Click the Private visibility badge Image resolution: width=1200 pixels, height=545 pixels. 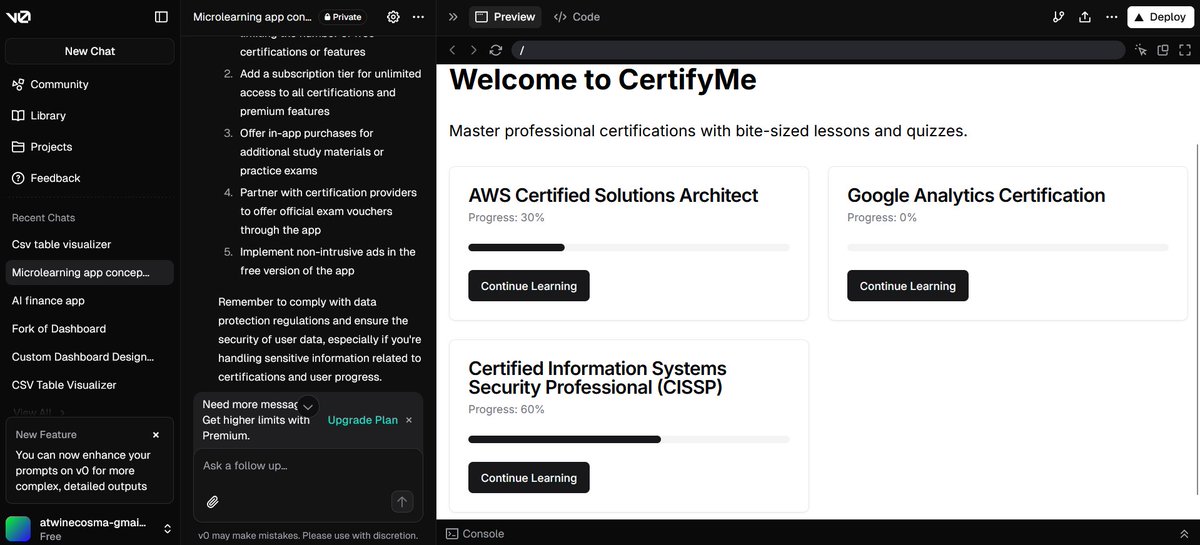click(x=342, y=17)
